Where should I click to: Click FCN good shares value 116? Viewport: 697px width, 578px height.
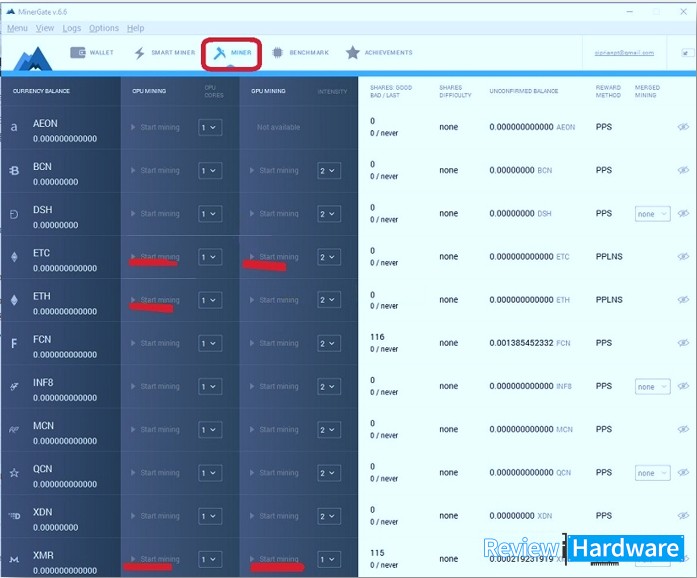377,337
